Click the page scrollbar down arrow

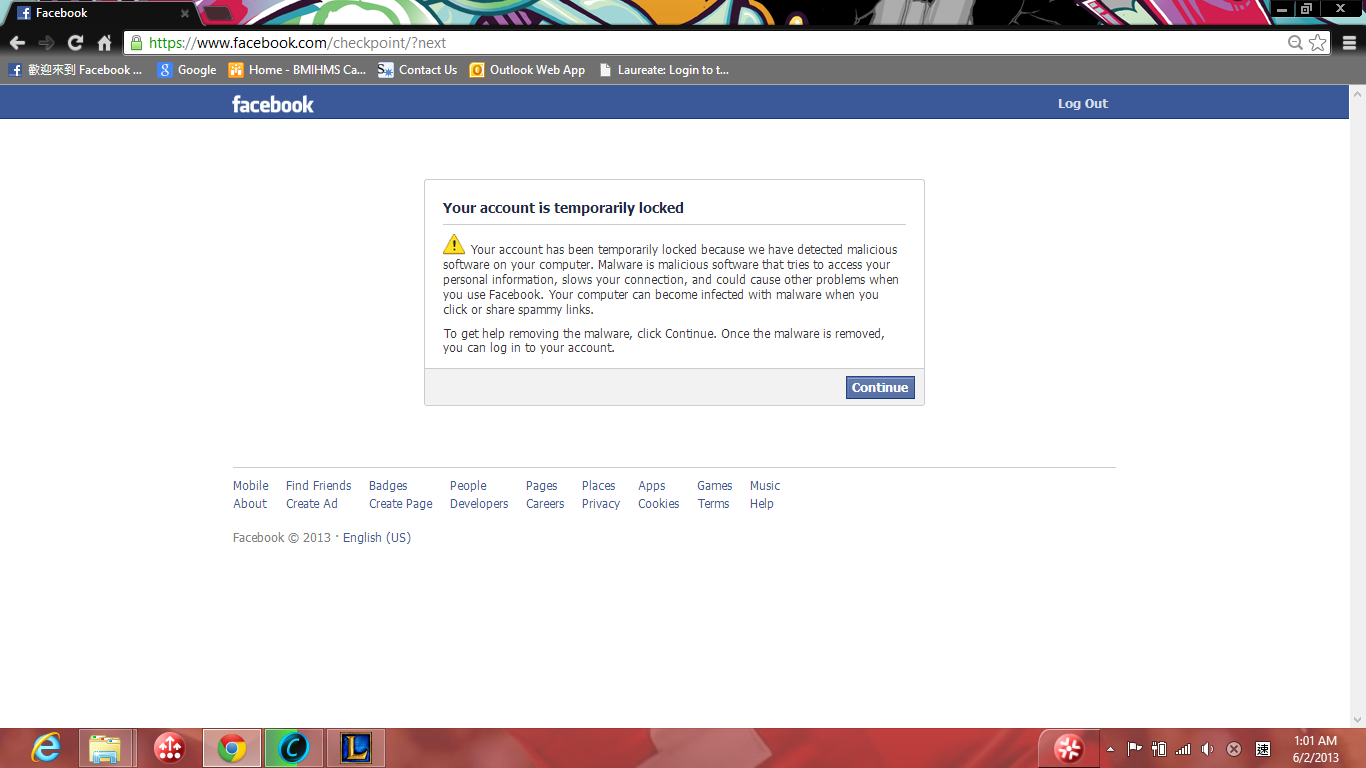[1357, 720]
